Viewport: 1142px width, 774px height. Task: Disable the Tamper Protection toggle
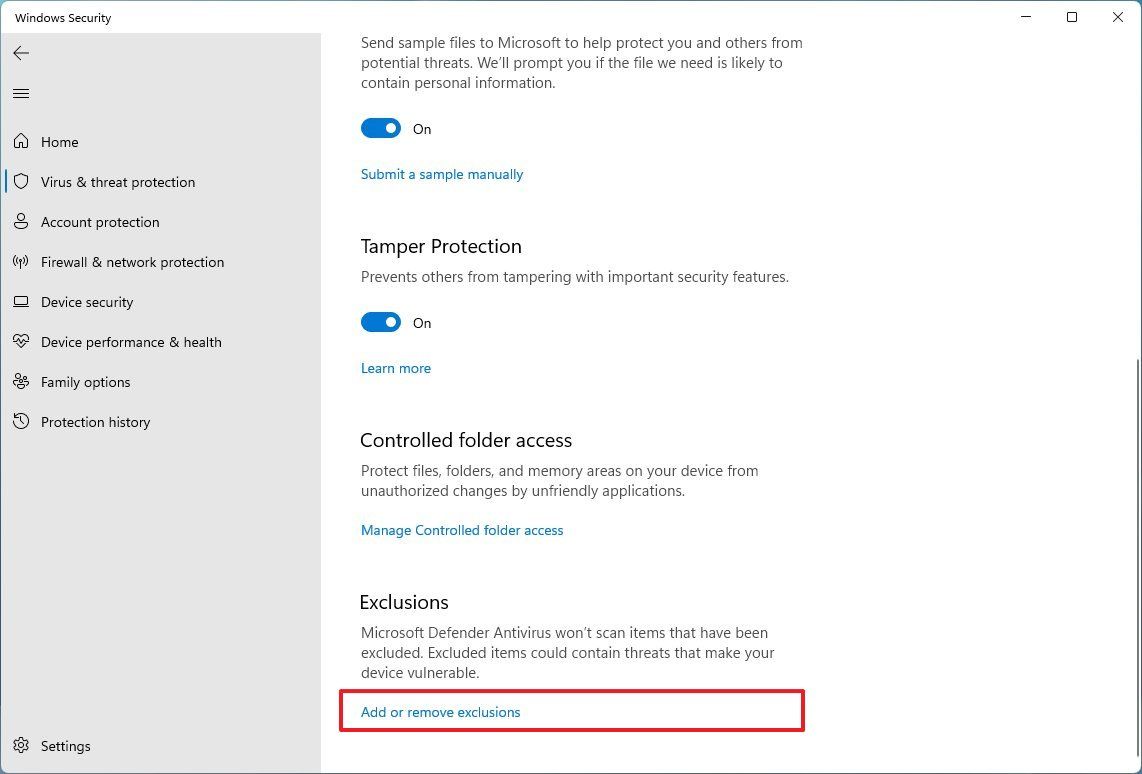[x=381, y=322]
